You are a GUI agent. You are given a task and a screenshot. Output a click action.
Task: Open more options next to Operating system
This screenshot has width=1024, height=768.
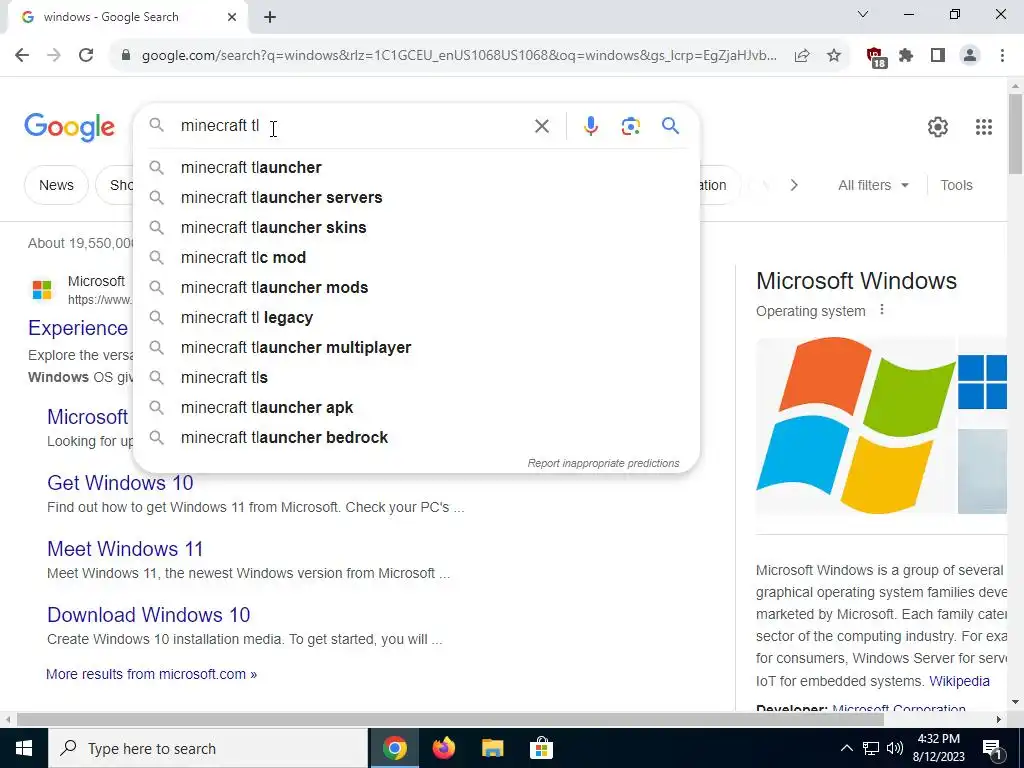point(882,310)
